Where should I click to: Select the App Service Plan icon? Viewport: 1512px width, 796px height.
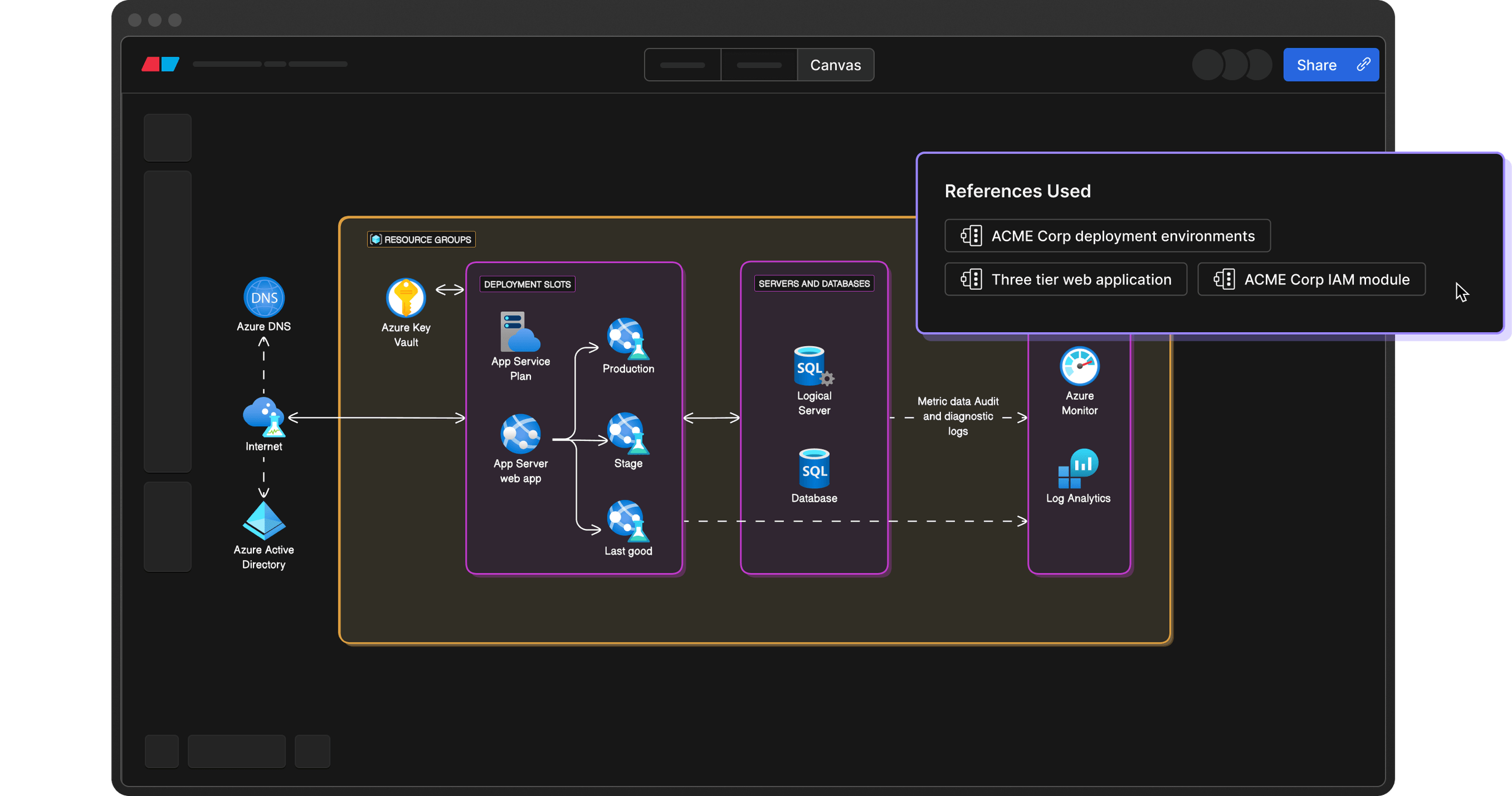(520, 331)
